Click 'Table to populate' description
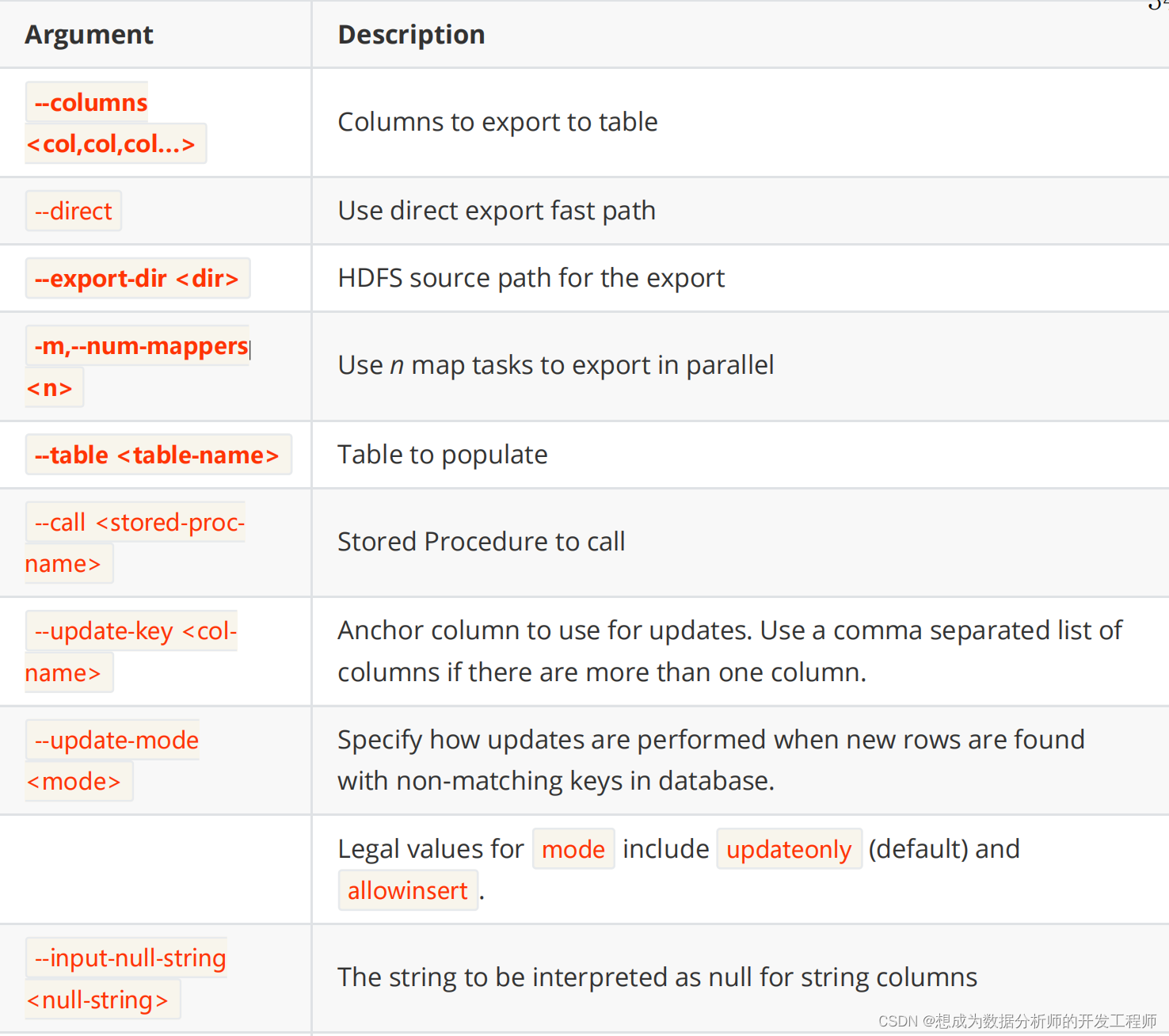Screen dimensions: 1169x1036 (x=442, y=455)
